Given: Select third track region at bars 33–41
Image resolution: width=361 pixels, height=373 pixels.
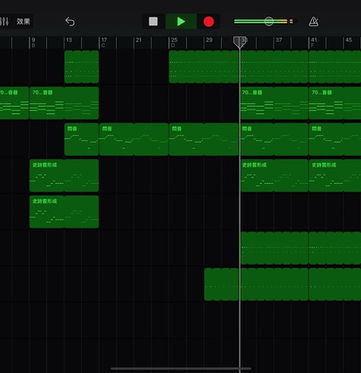Looking at the screenshot, I should coord(274,139).
